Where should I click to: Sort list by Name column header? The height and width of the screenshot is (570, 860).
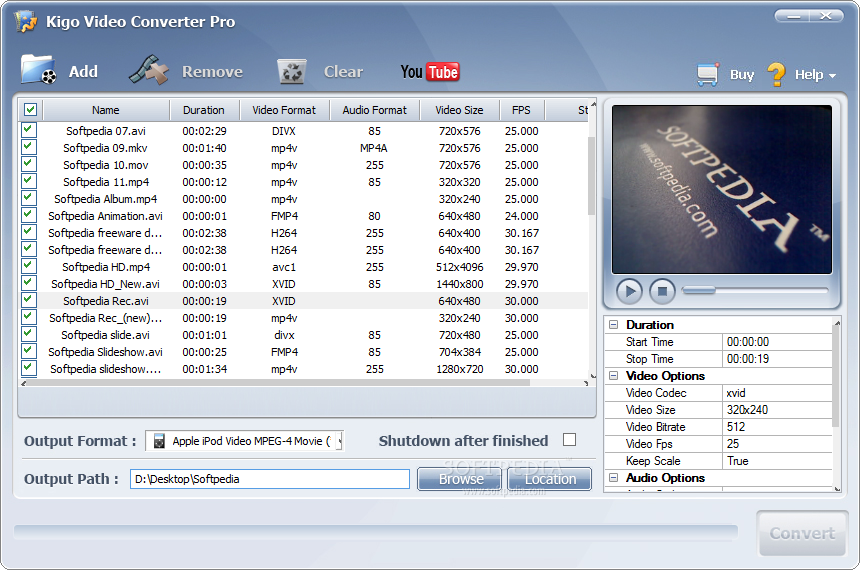click(106, 110)
